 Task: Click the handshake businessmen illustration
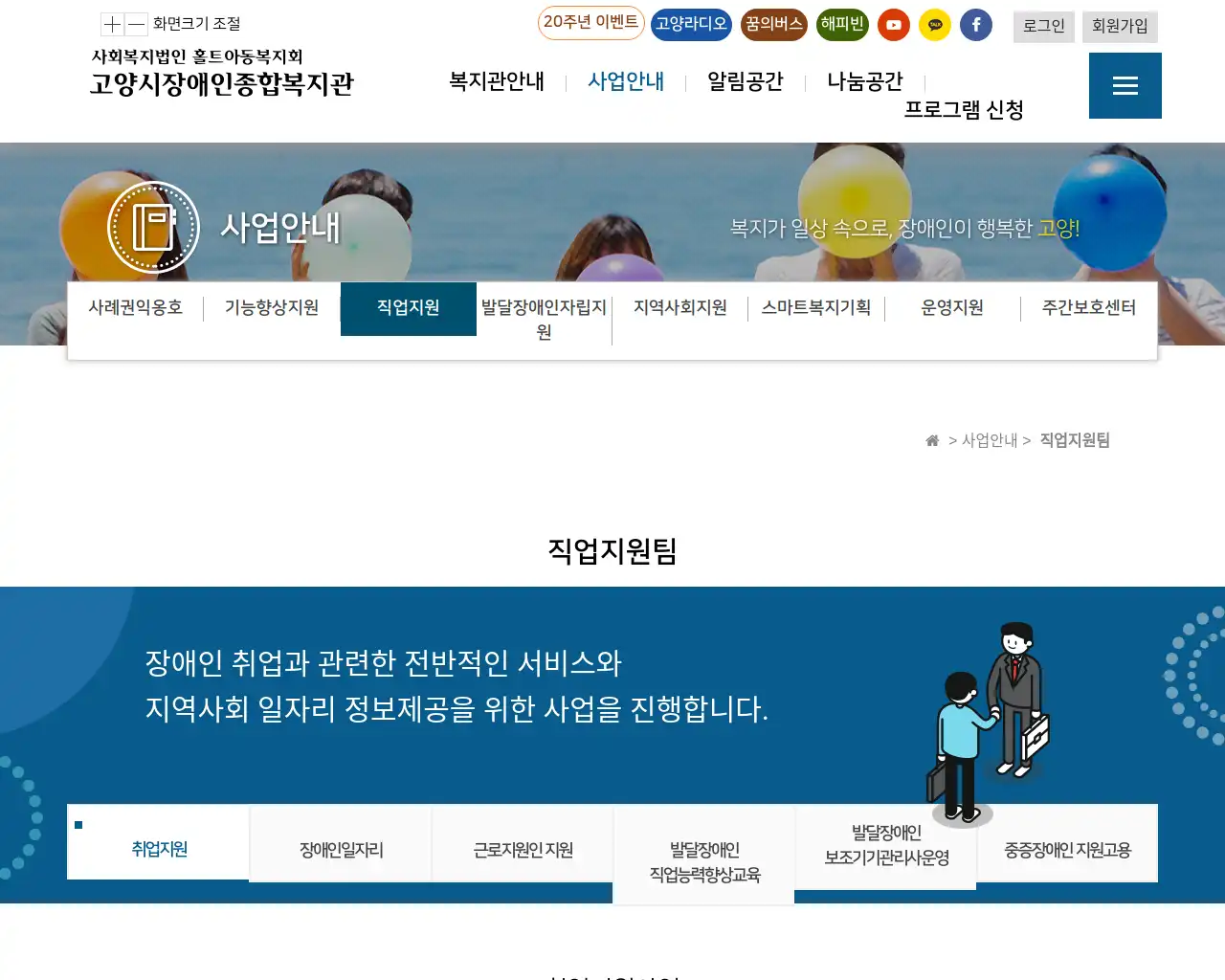[x=990, y=724]
